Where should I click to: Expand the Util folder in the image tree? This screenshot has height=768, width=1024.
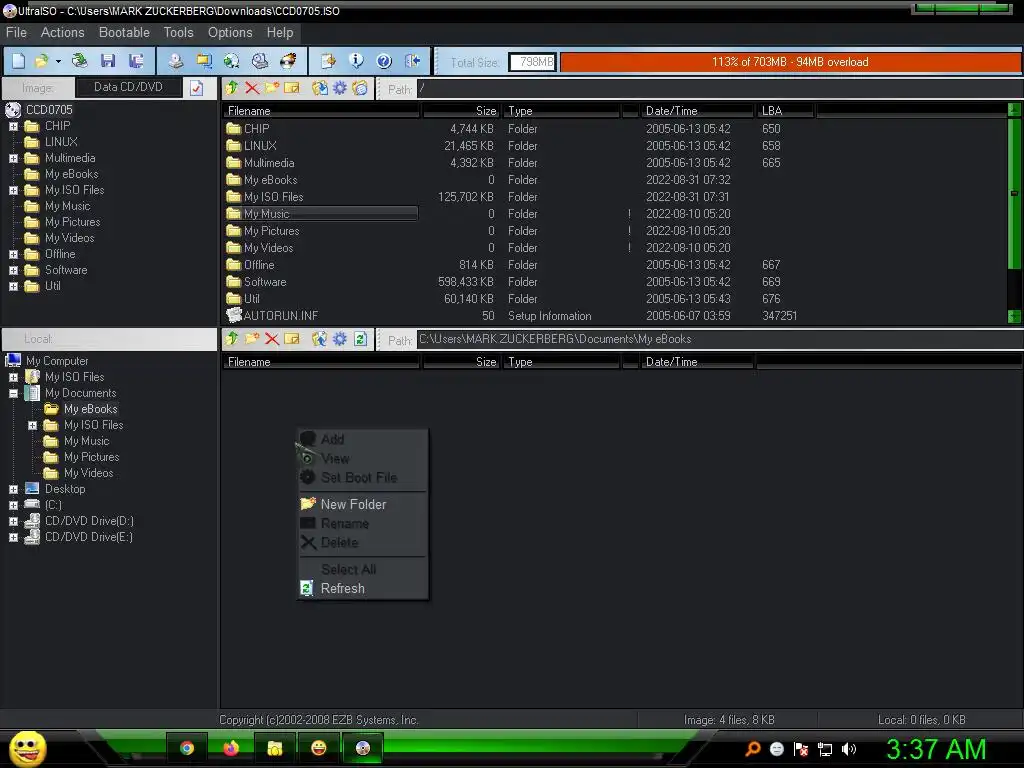click(x=13, y=286)
